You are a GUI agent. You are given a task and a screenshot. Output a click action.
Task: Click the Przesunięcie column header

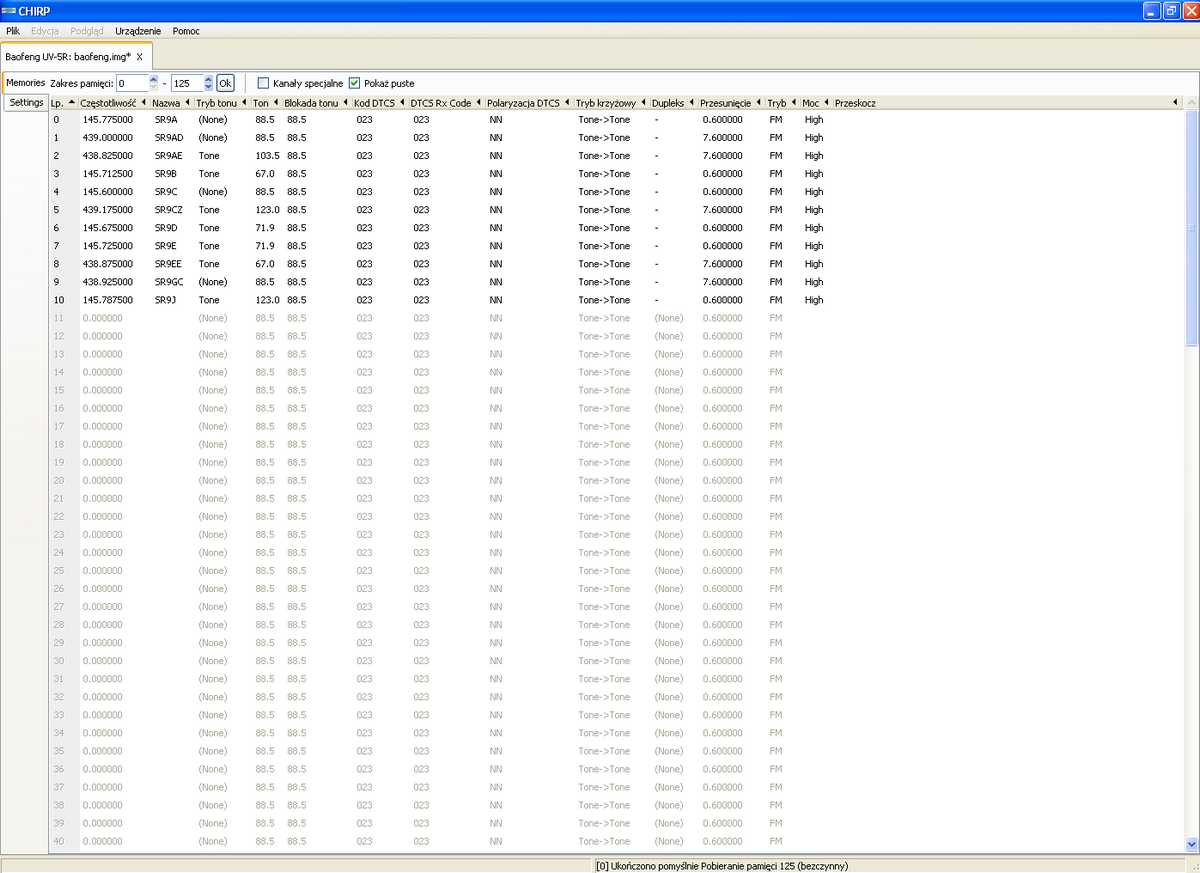725,103
